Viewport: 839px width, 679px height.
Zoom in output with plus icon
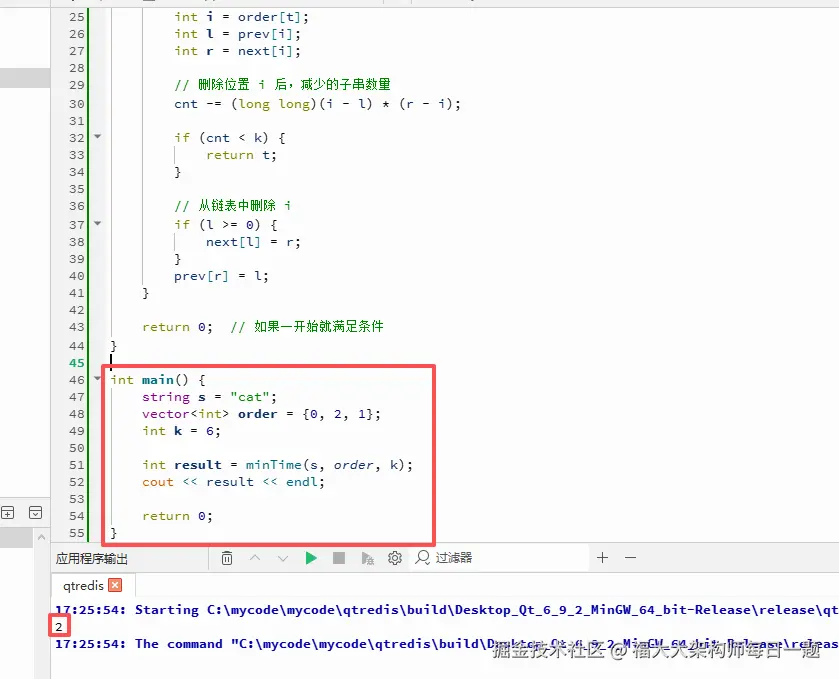[x=602, y=558]
